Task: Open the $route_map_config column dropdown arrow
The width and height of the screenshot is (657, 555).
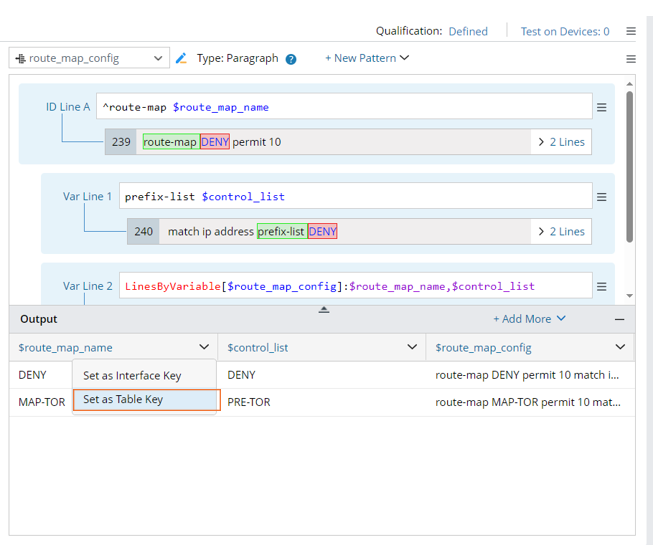Action: pyautogui.click(x=620, y=347)
